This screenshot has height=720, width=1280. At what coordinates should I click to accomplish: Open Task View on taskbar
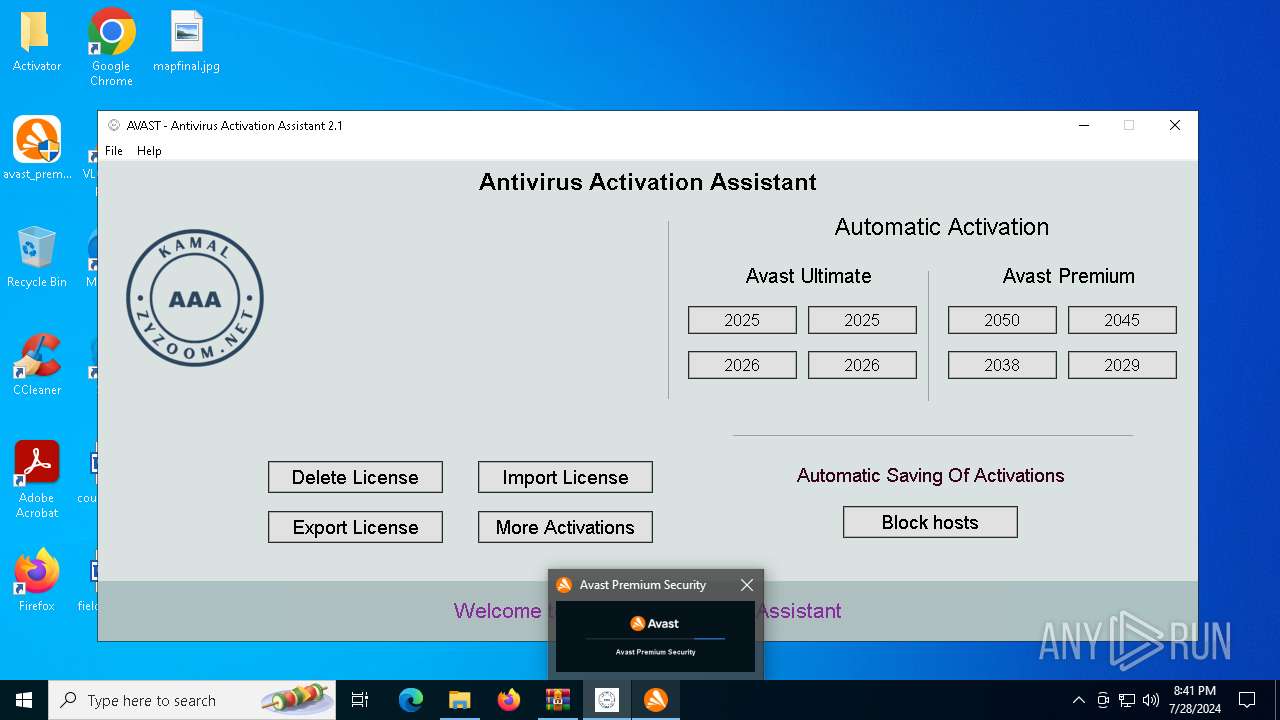click(x=361, y=700)
